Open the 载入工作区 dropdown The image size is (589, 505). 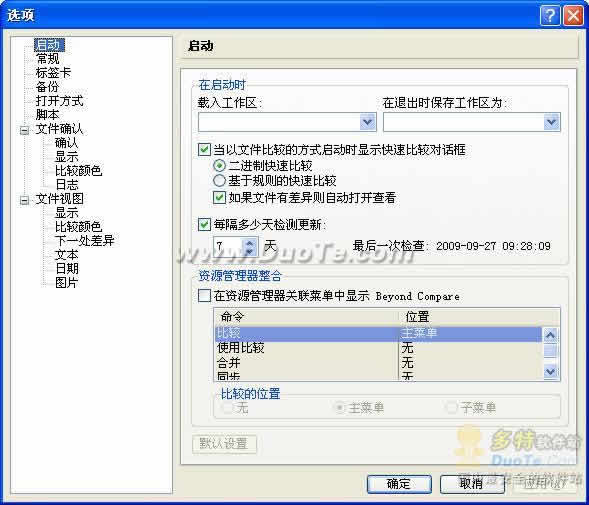367,122
